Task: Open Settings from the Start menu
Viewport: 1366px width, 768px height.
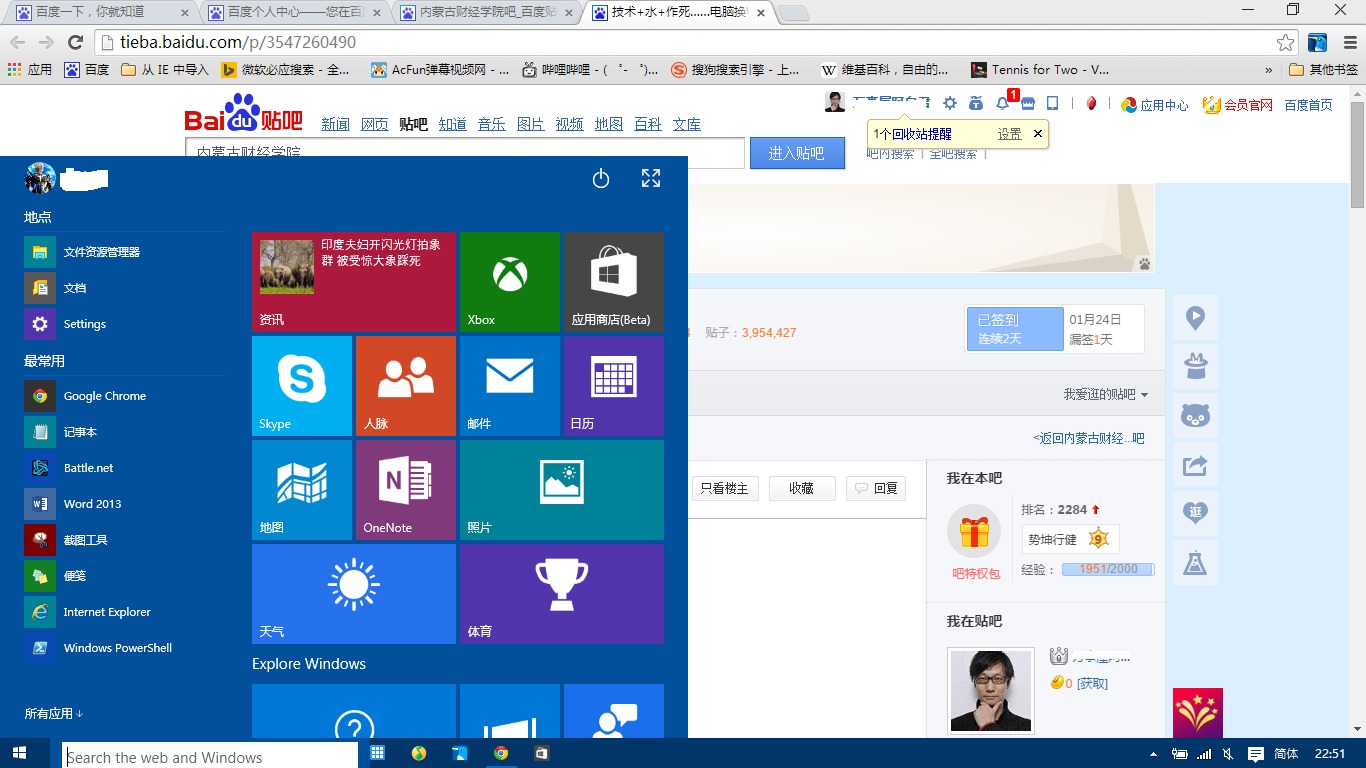Action: [x=125, y=324]
